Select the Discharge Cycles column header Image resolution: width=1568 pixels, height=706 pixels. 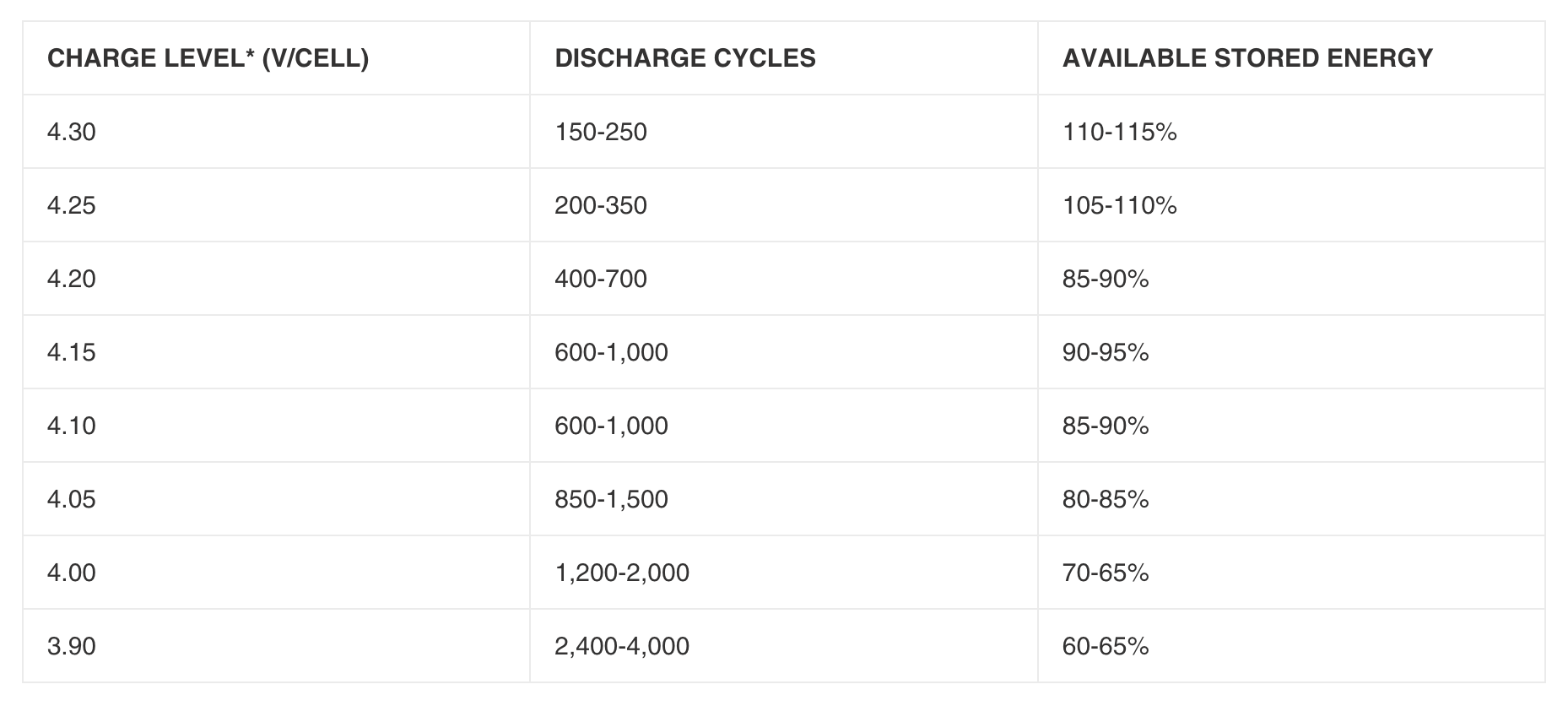point(784,58)
